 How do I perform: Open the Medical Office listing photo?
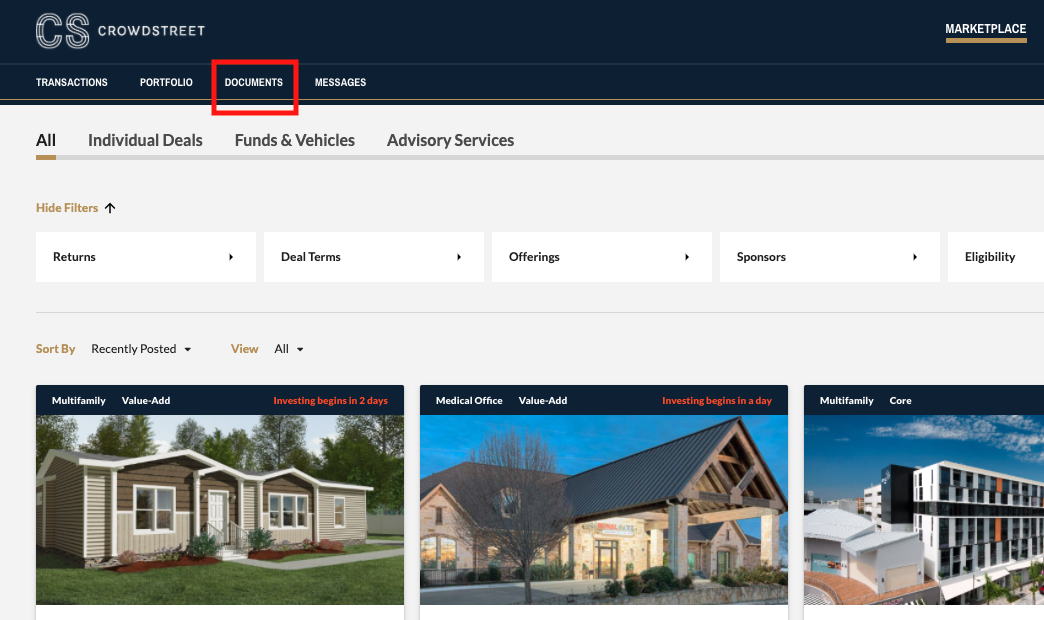(x=604, y=509)
